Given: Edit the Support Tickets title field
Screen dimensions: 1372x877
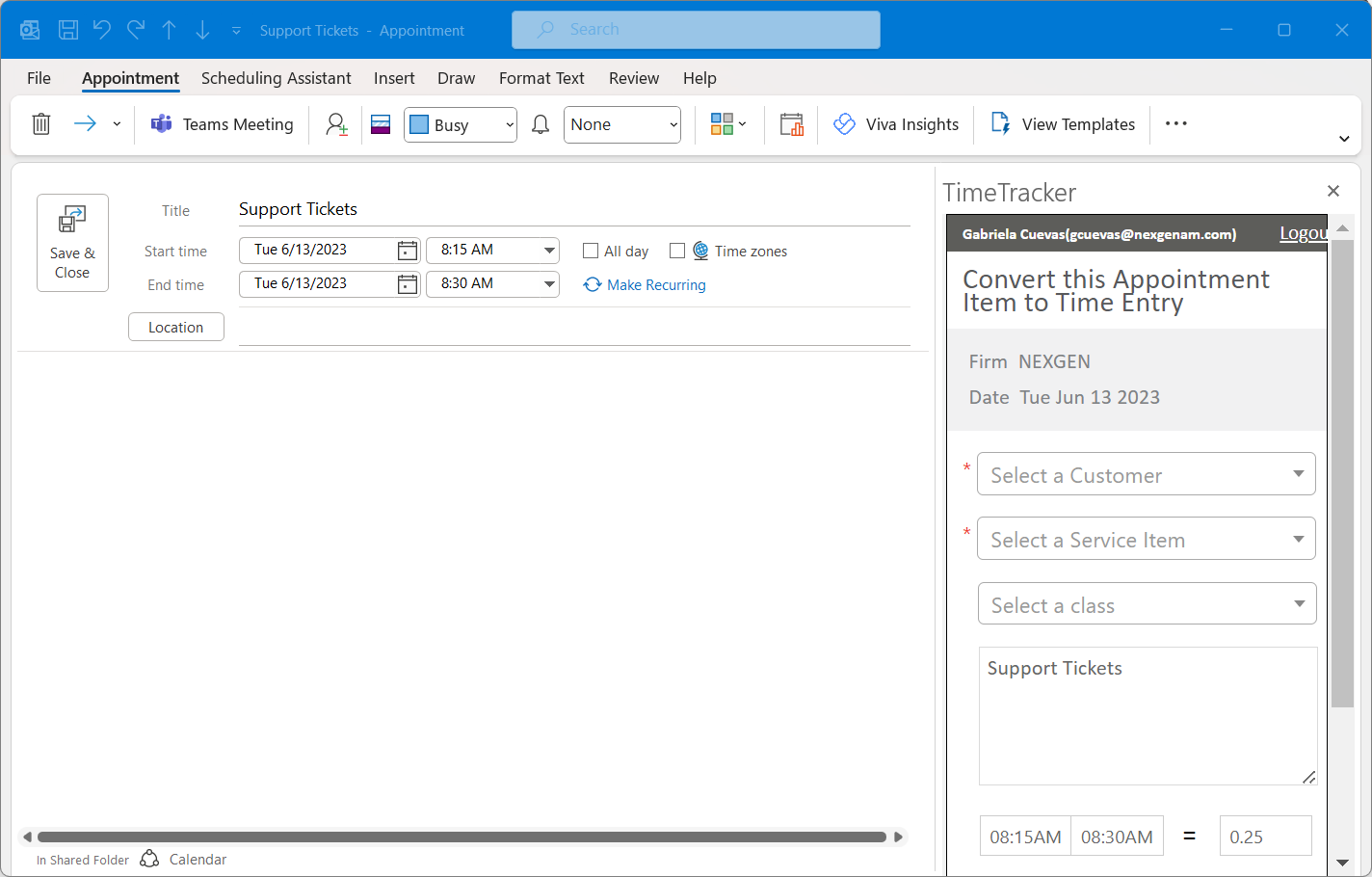Looking at the screenshot, I should click(574, 209).
